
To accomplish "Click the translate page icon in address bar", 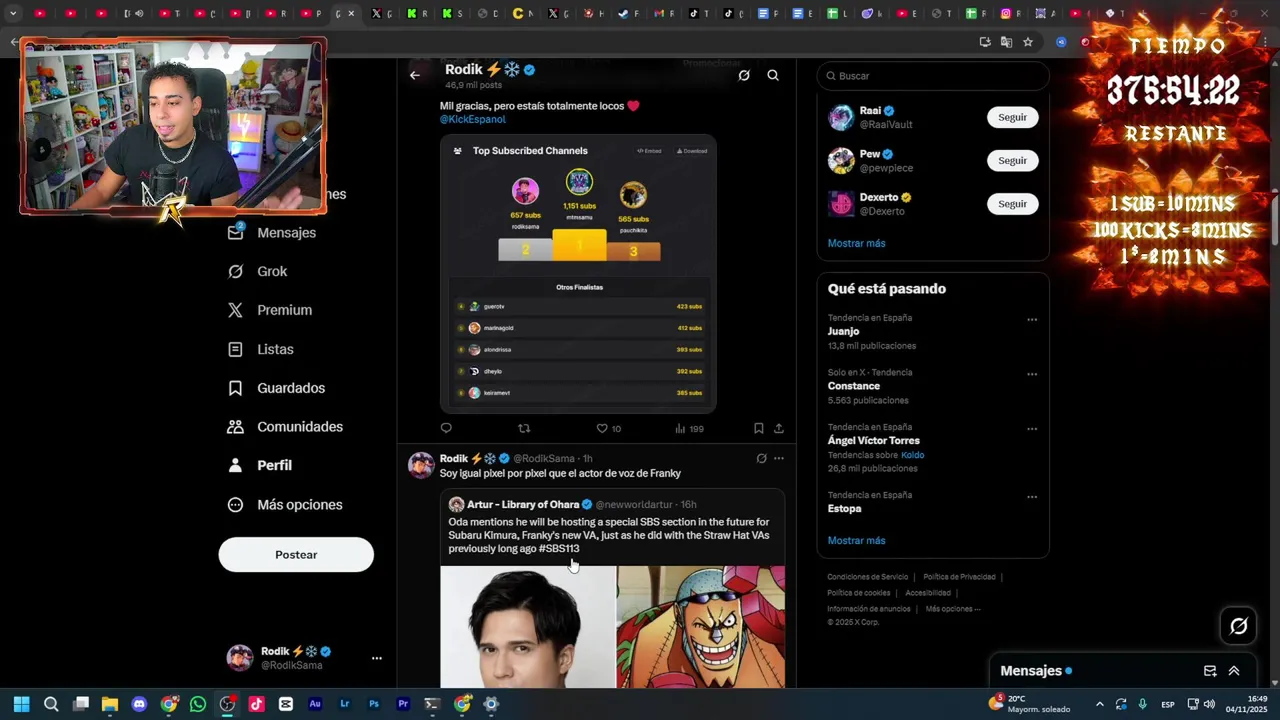I will pos(1006,42).
